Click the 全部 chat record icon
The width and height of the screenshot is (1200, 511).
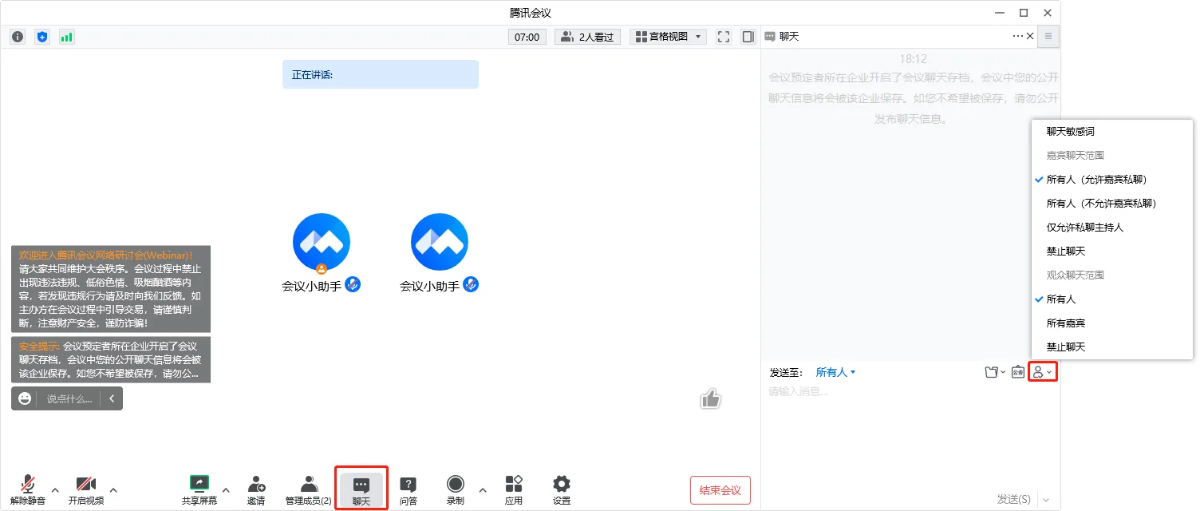pyautogui.click(x=1018, y=372)
